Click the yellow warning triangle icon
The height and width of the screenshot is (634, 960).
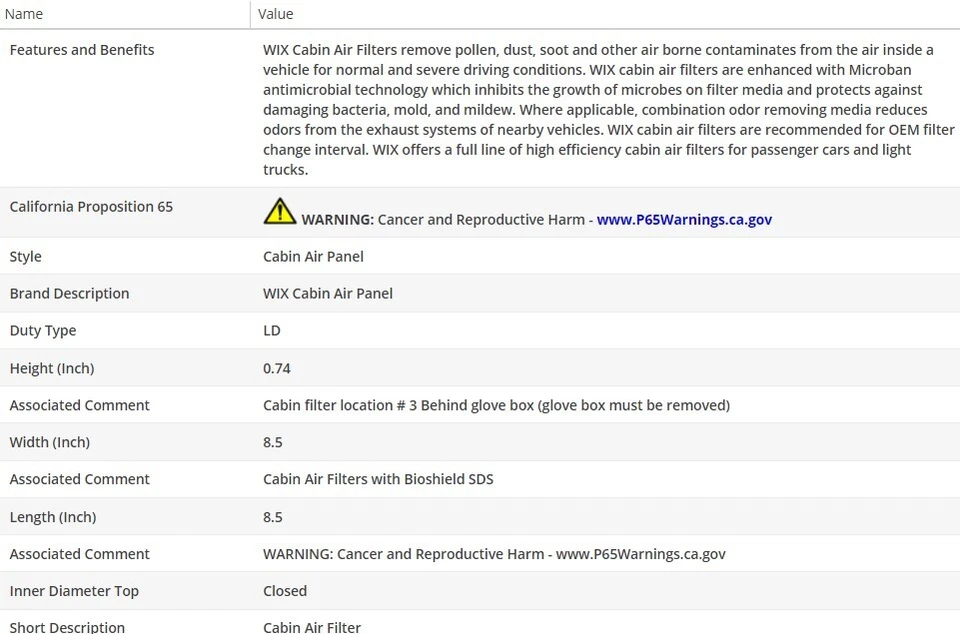tap(280, 211)
